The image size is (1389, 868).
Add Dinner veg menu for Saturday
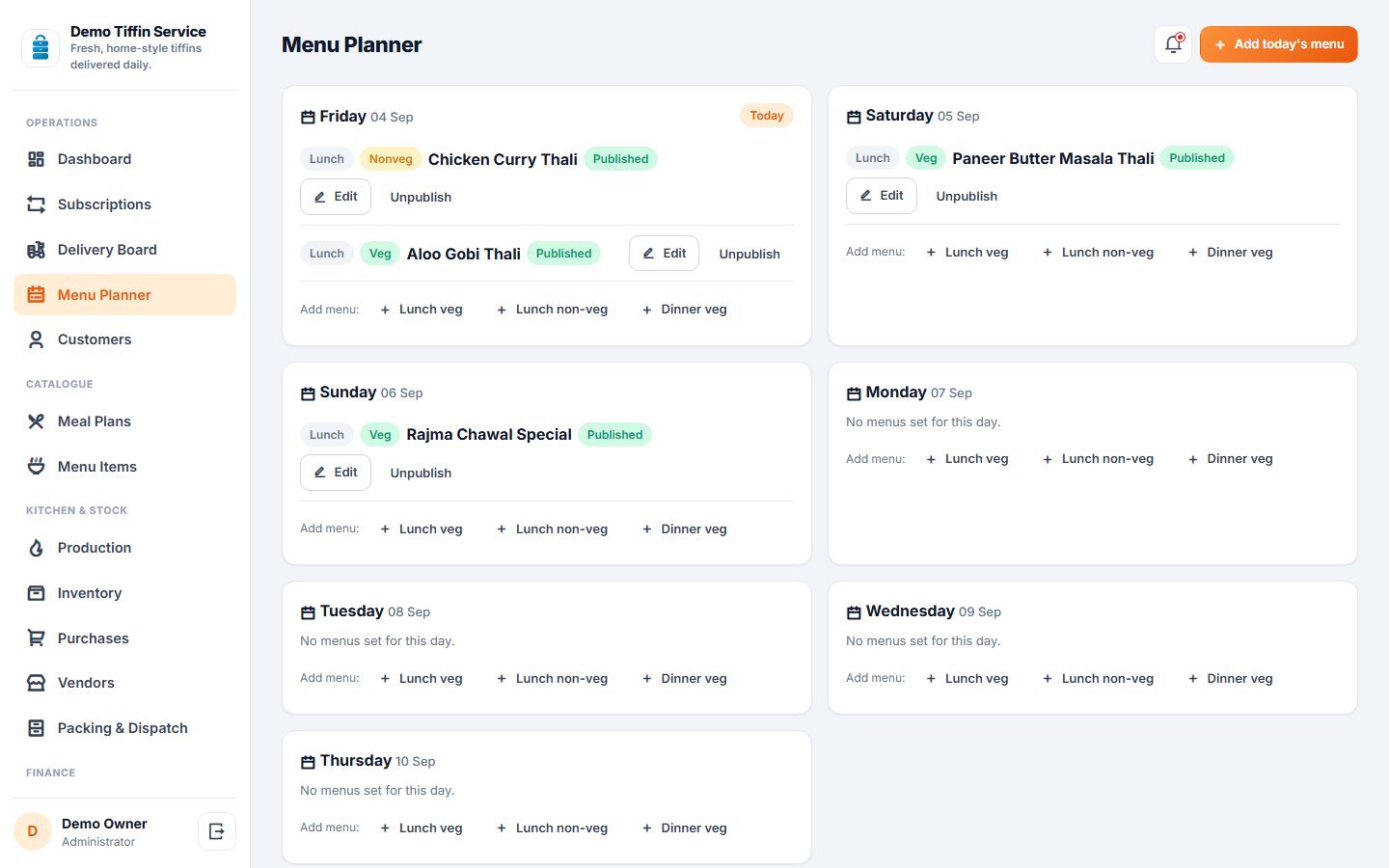tap(1231, 252)
